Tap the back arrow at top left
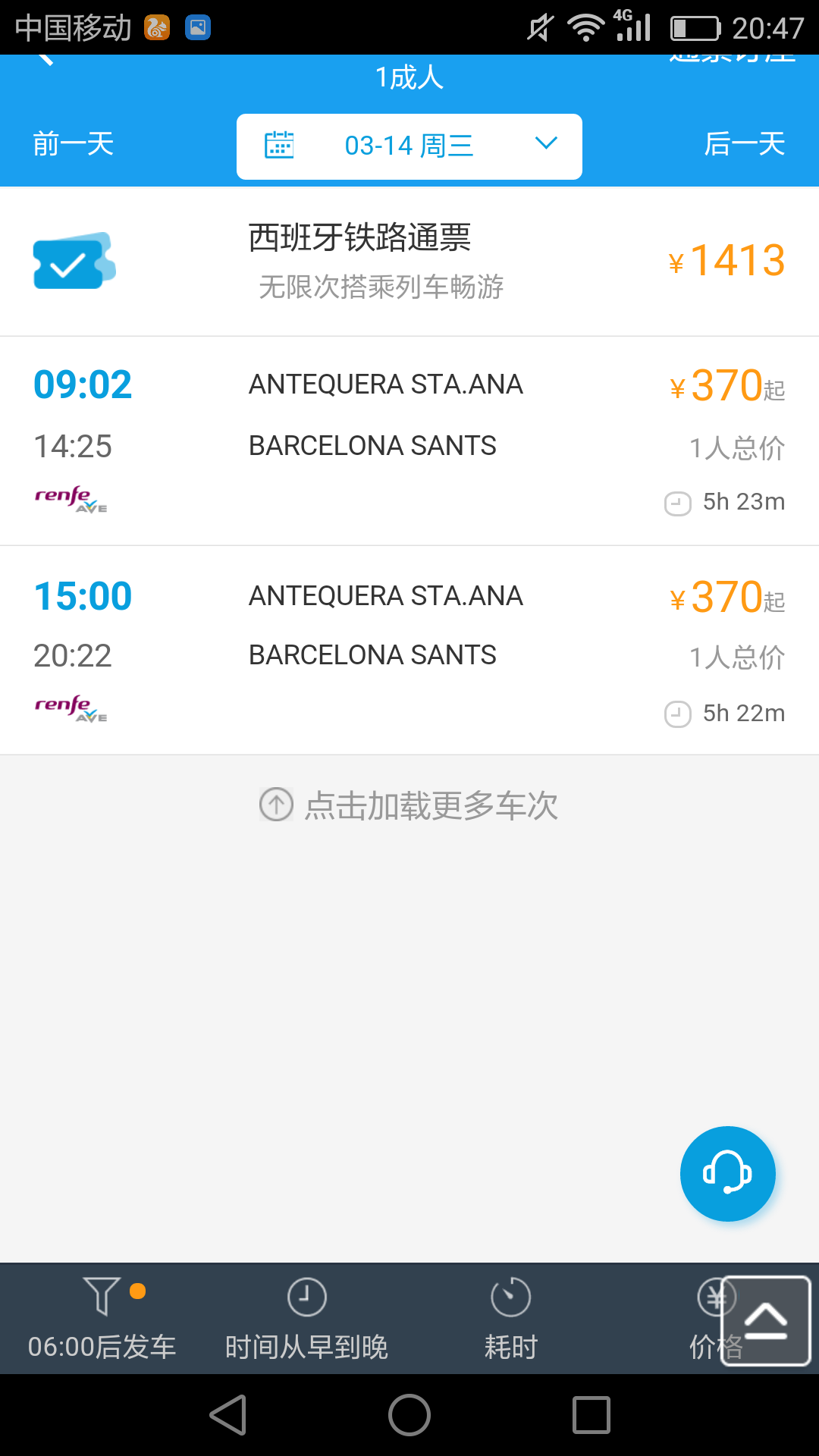The height and width of the screenshot is (1456, 819). pyautogui.click(x=45, y=59)
